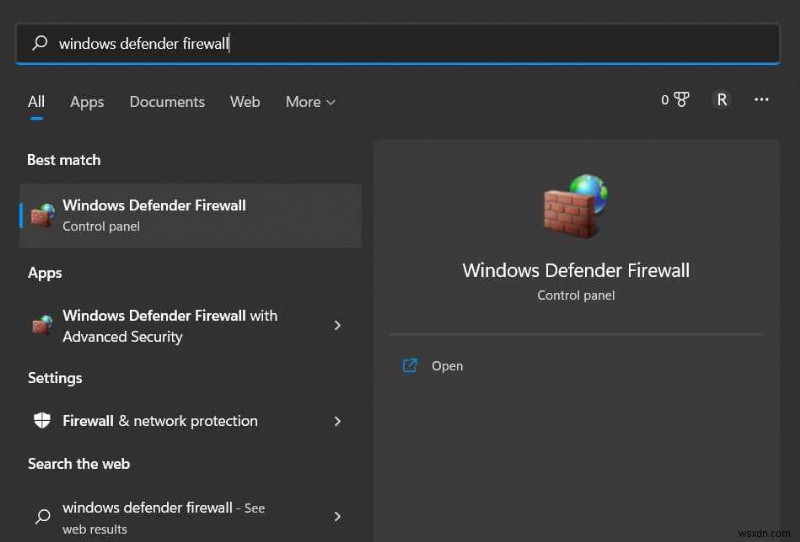Click the Apps section heading

[x=45, y=273]
